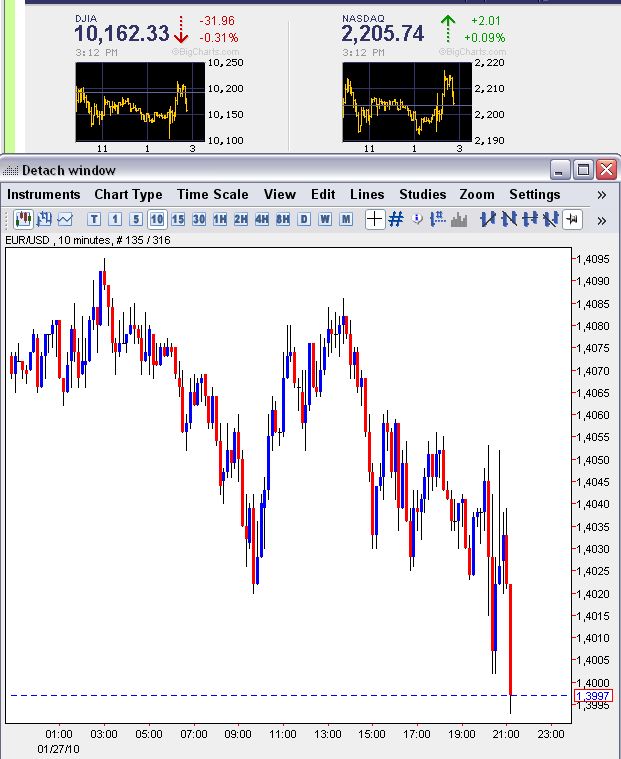Click the Detach window title bar icon
The height and width of the screenshot is (759, 621).
(x=10, y=170)
